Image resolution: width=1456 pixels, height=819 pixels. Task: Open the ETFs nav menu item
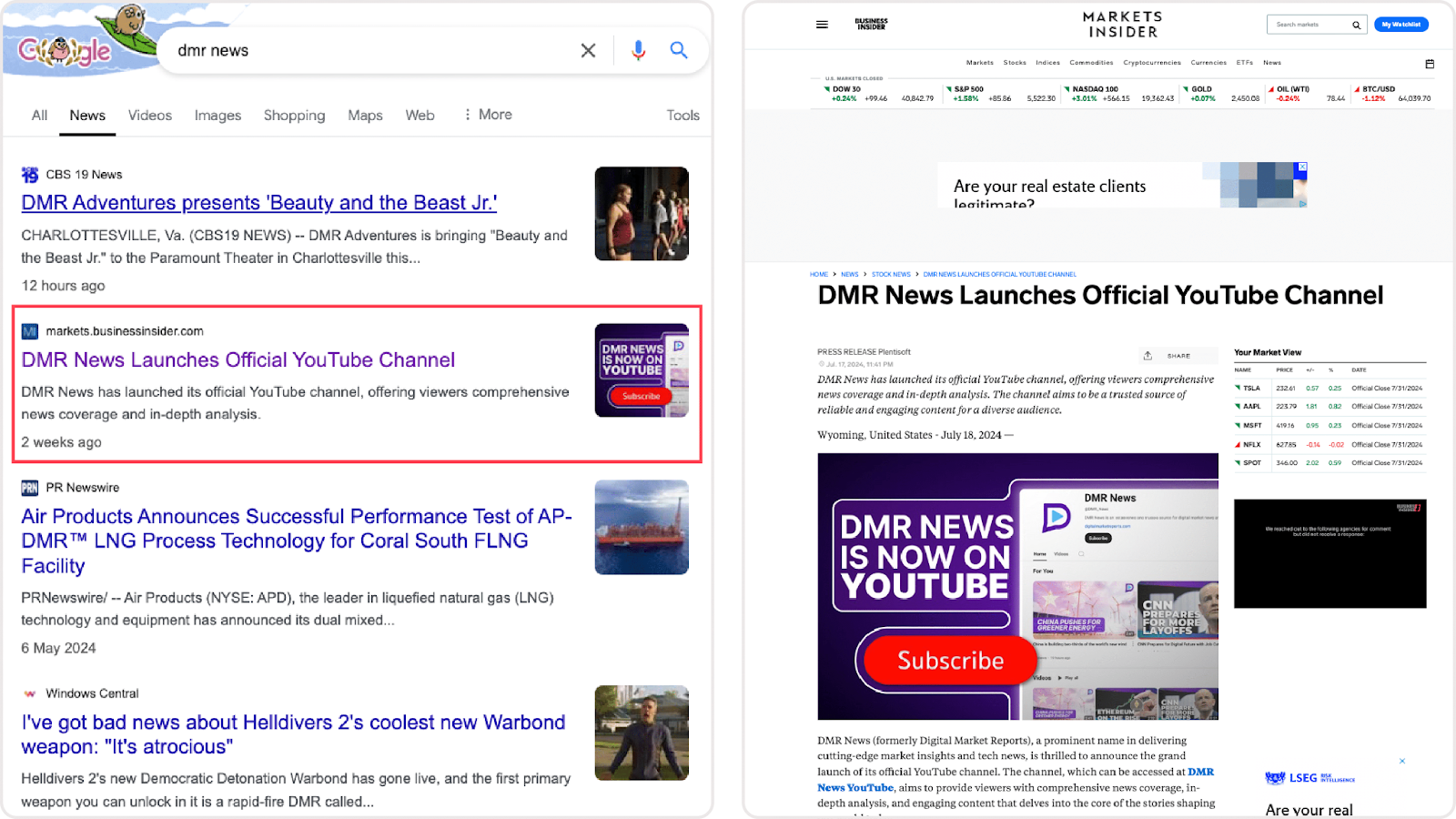pyautogui.click(x=1244, y=63)
